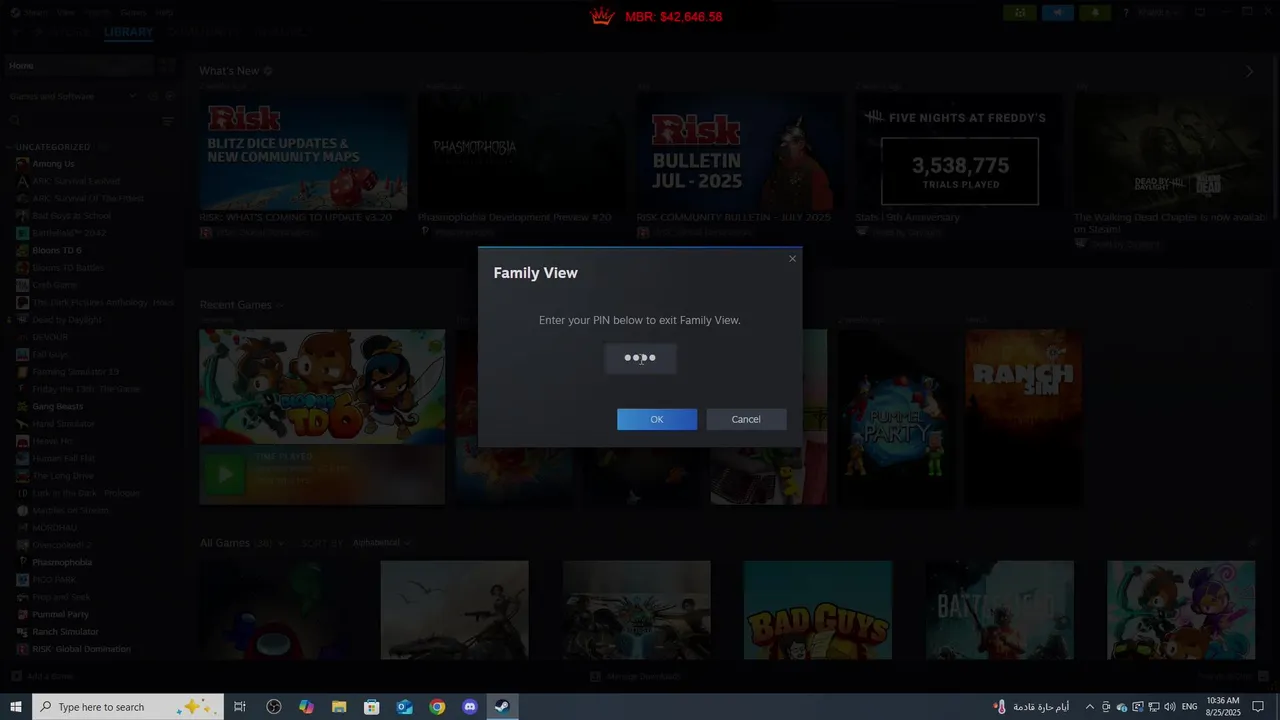Open the Windows Start menu
Image resolution: width=1280 pixels, height=720 pixels.
(x=16, y=707)
